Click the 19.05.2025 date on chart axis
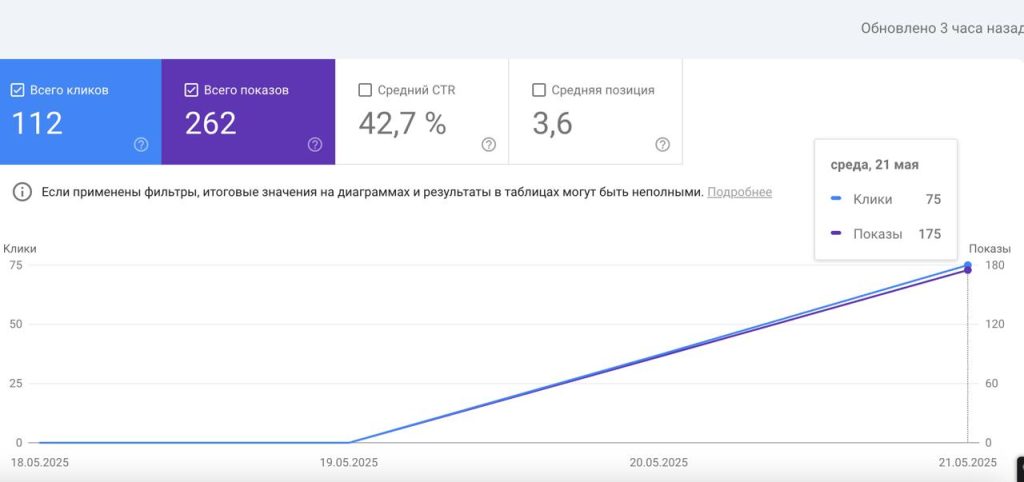1024x482 pixels. click(349, 462)
